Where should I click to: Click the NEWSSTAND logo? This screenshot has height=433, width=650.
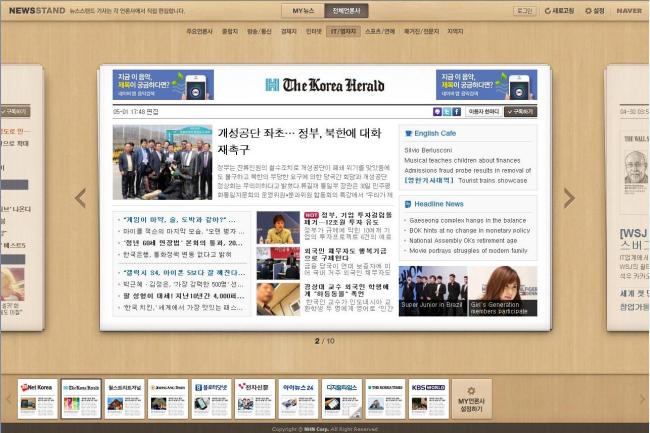37,11
